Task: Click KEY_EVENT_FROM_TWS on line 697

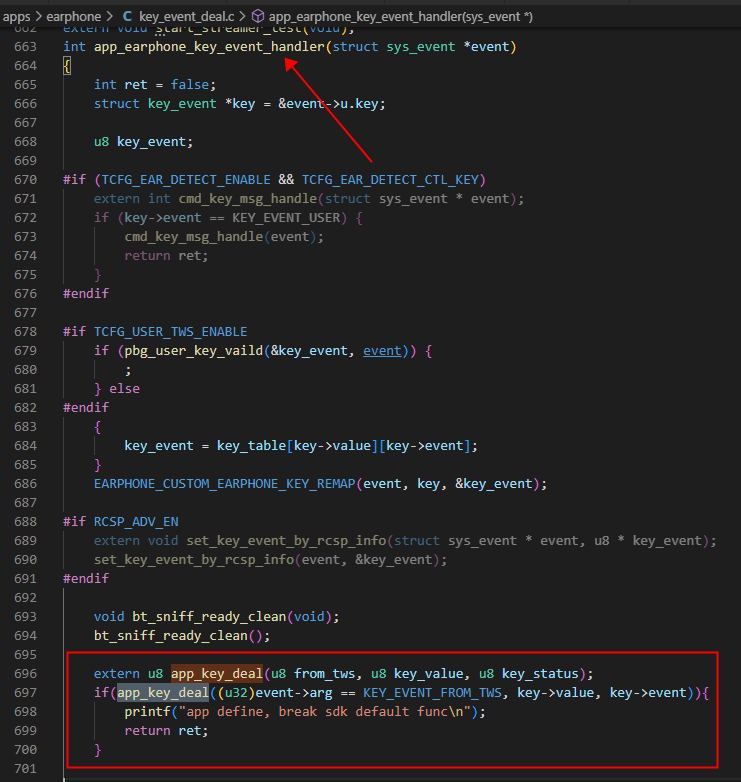Action: pos(432,693)
